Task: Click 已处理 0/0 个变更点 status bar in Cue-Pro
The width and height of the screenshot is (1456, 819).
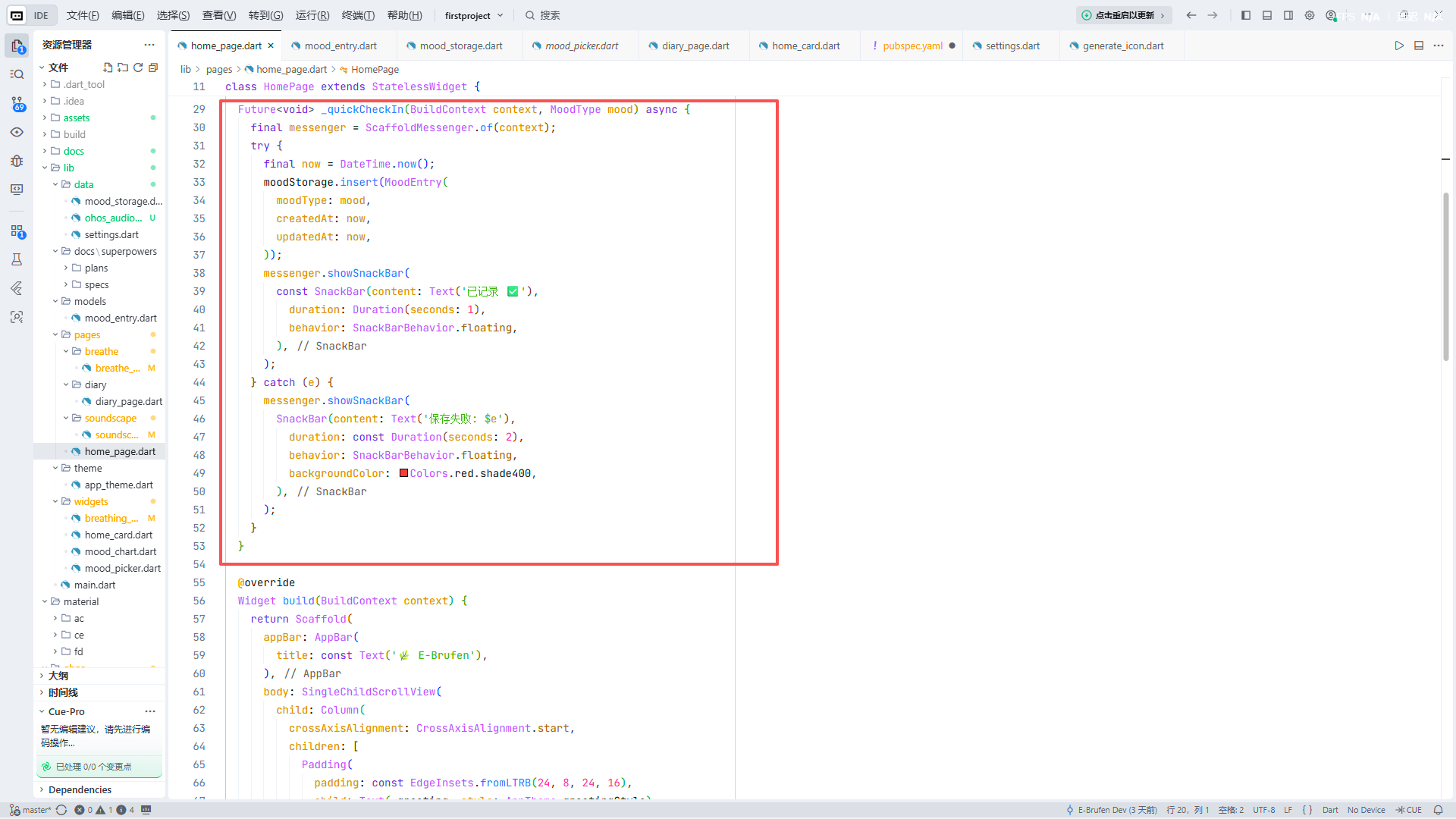Action: point(99,767)
